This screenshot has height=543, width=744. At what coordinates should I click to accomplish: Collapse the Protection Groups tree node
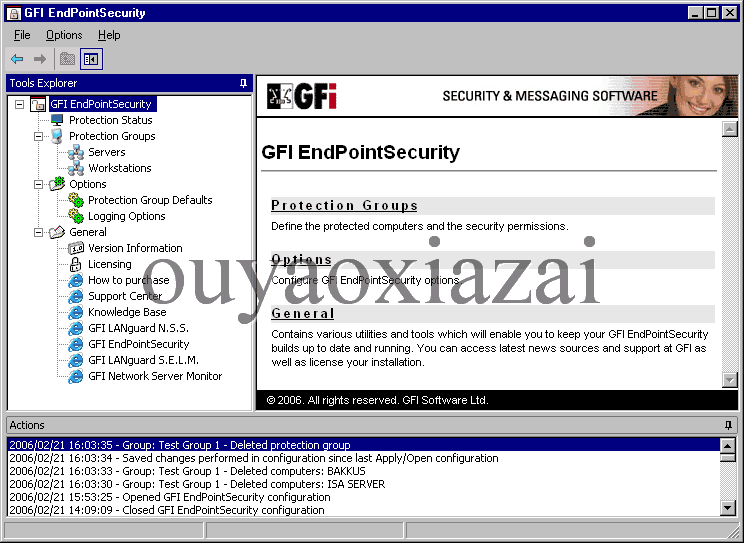[38, 136]
